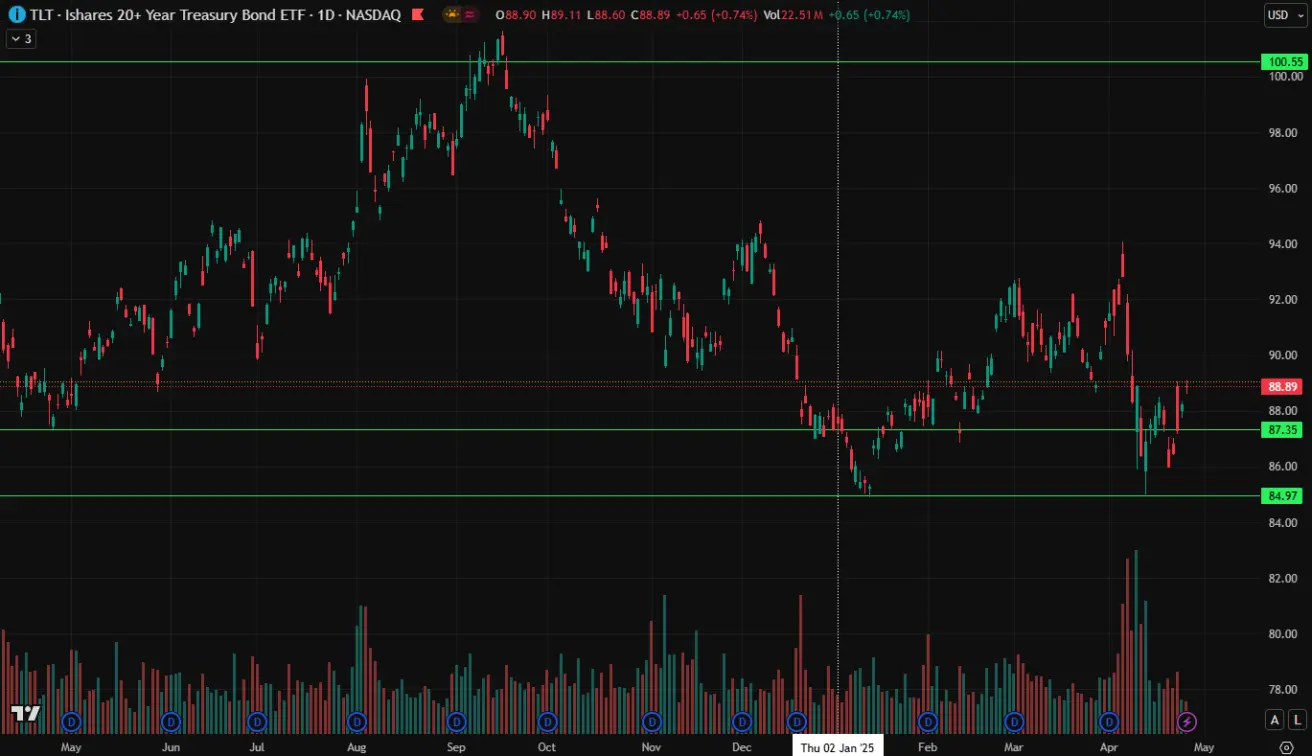The width and height of the screenshot is (1312, 756).
Task: Click dividend marker above Sep label
Action: click(456, 721)
